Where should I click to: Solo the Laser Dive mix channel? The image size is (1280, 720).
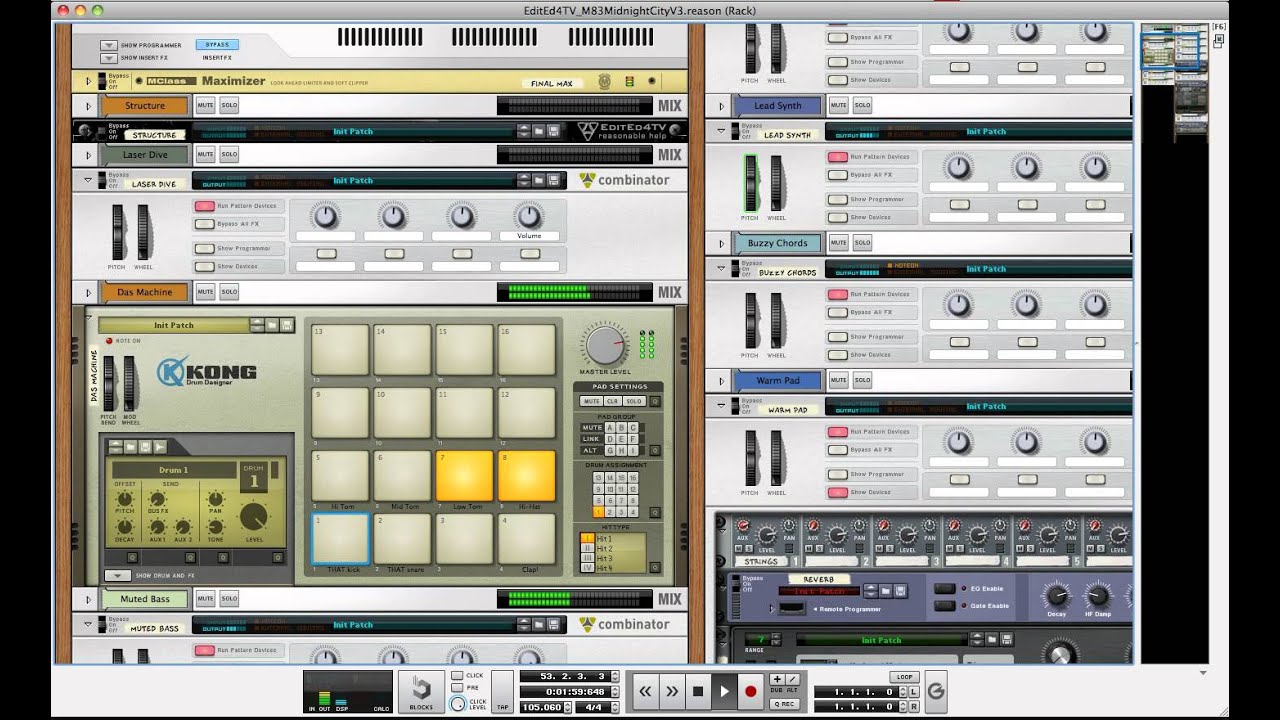pos(229,154)
